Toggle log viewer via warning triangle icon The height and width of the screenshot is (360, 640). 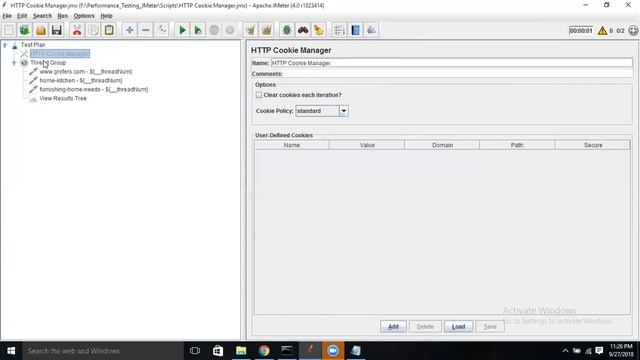pos(602,31)
